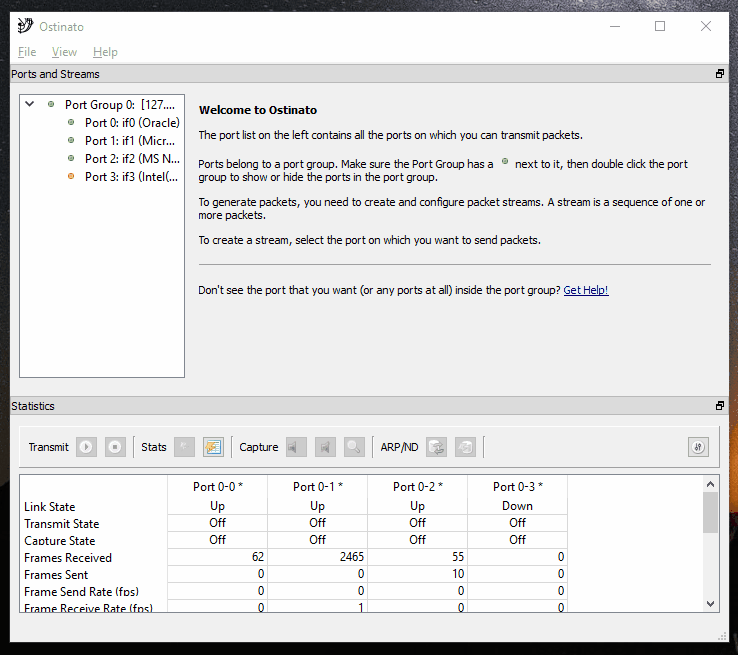Stop transmit with the stop icon
Screen dimensions: 738x655
115,447
